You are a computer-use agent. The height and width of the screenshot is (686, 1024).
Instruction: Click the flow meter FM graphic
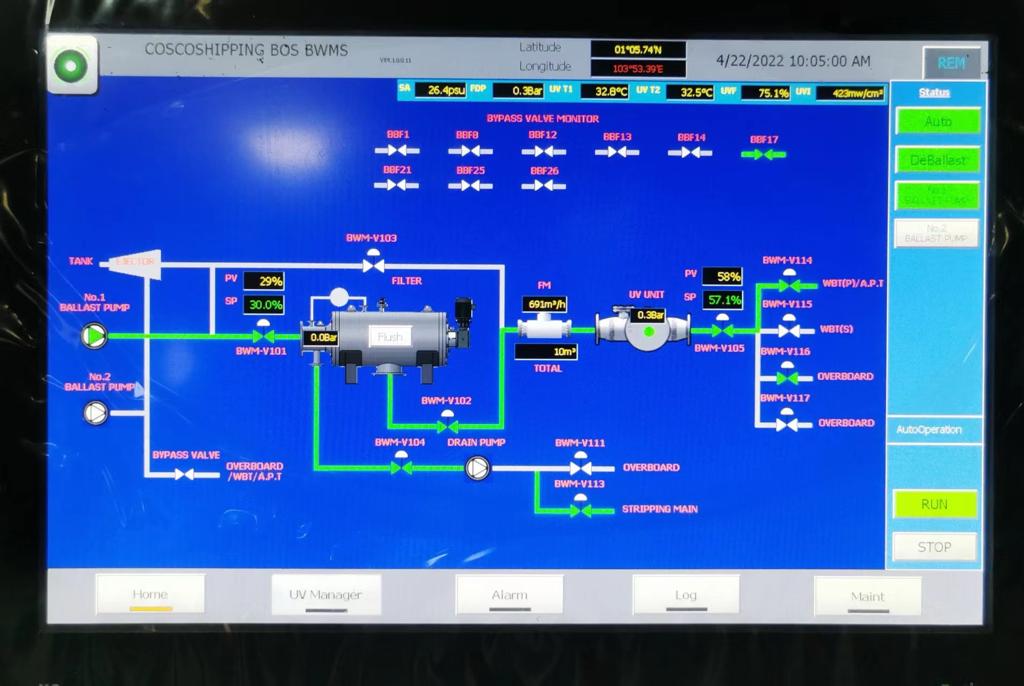544,326
